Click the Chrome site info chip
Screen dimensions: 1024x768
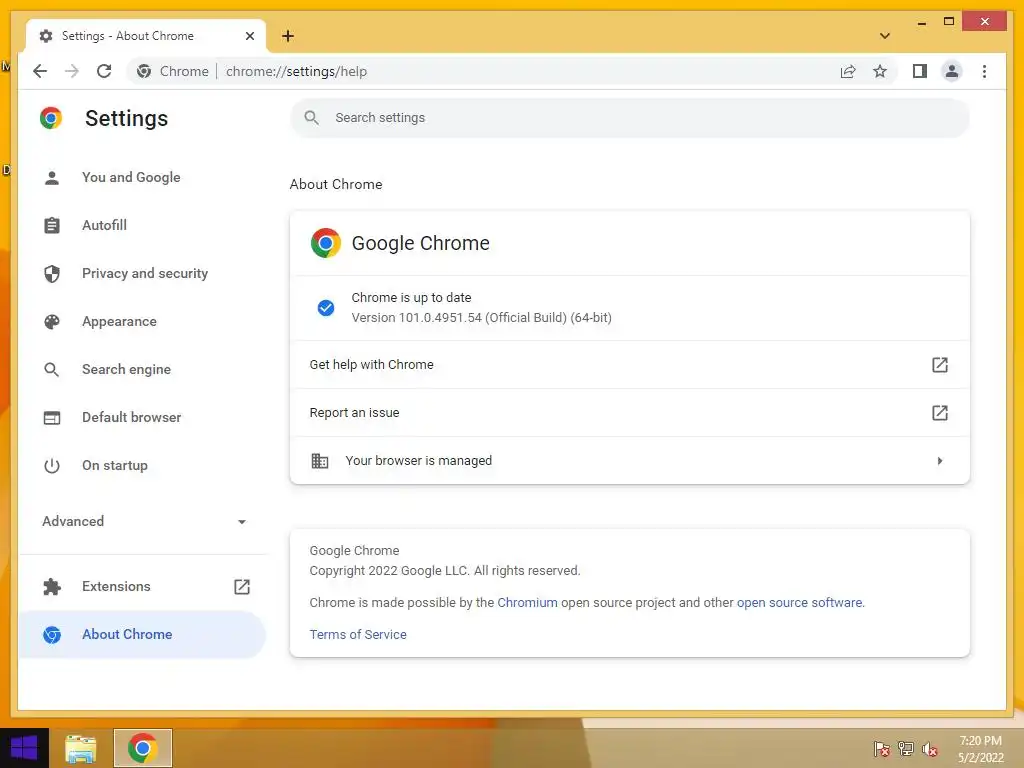[x=173, y=71]
